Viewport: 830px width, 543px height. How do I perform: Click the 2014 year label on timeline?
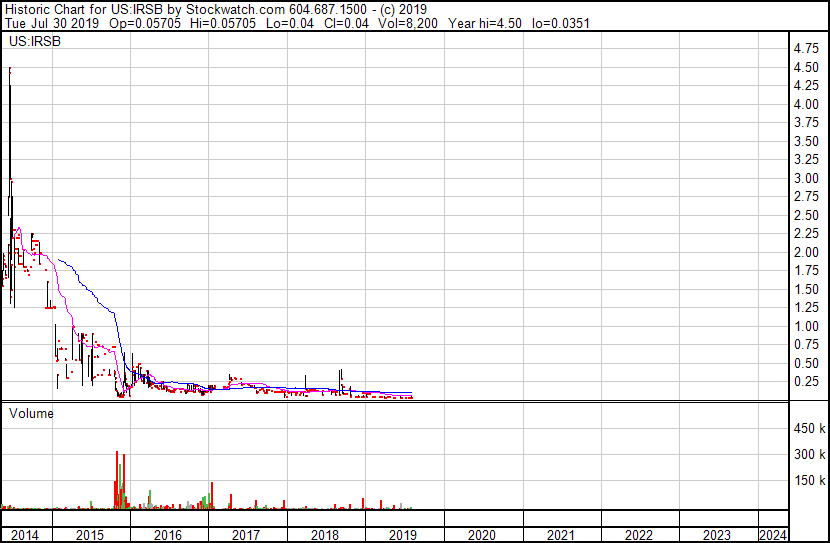click(x=25, y=535)
